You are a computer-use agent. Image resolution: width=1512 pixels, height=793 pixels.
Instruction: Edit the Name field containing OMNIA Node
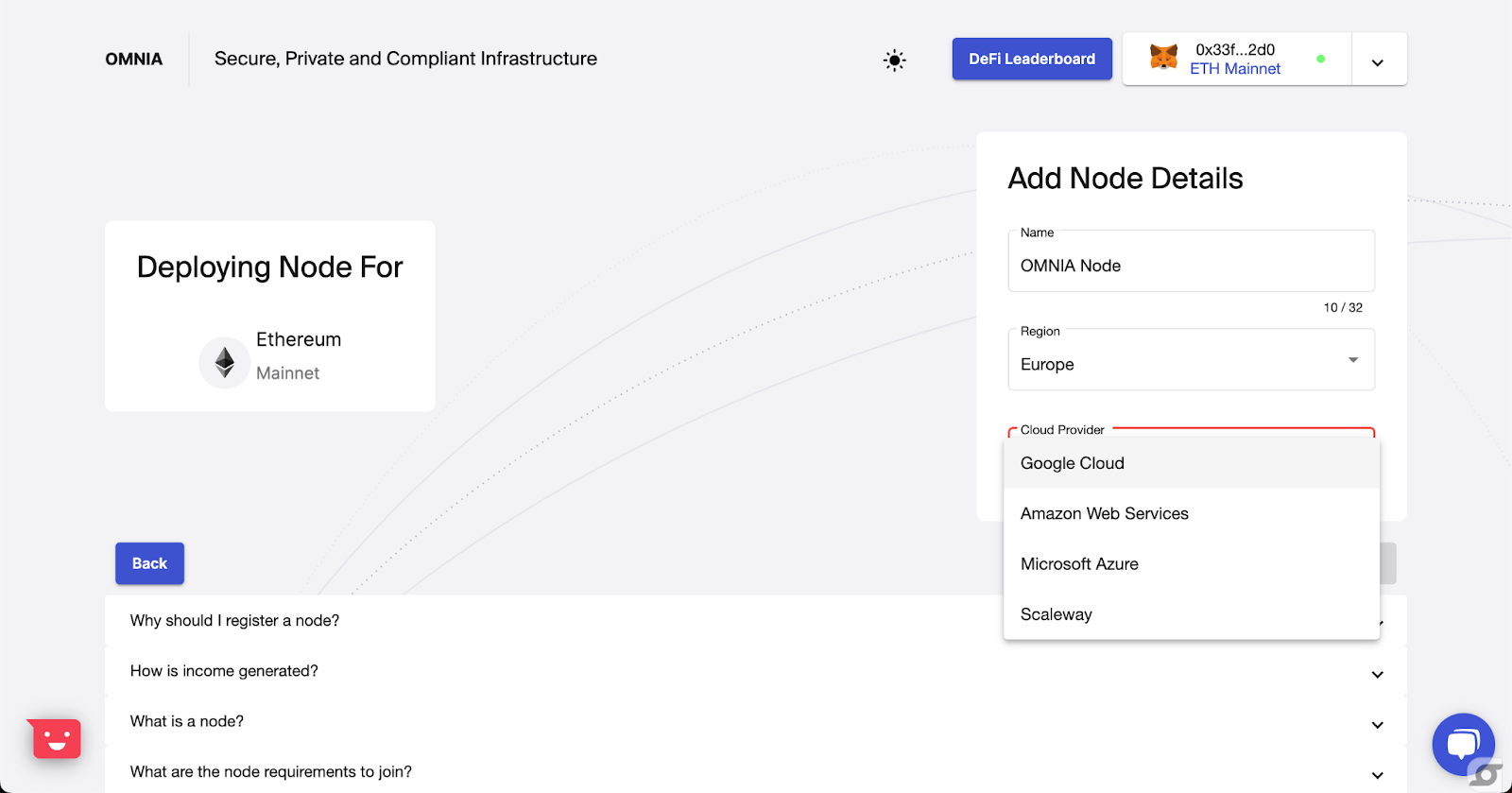tap(1191, 262)
